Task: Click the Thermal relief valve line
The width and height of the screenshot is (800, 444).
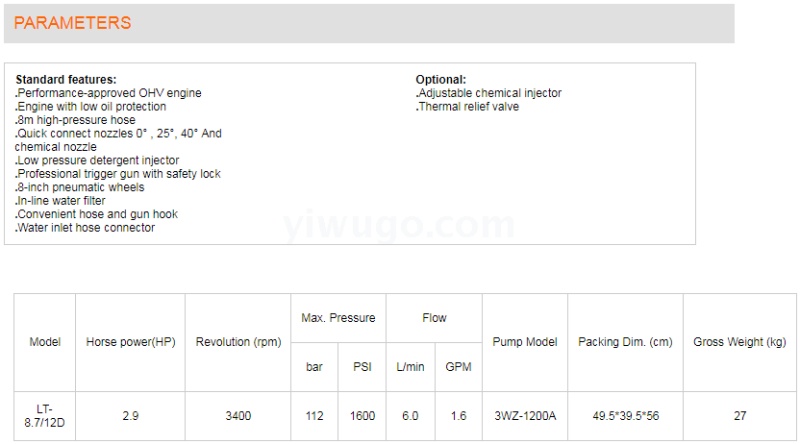Action: (x=468, y=106)
